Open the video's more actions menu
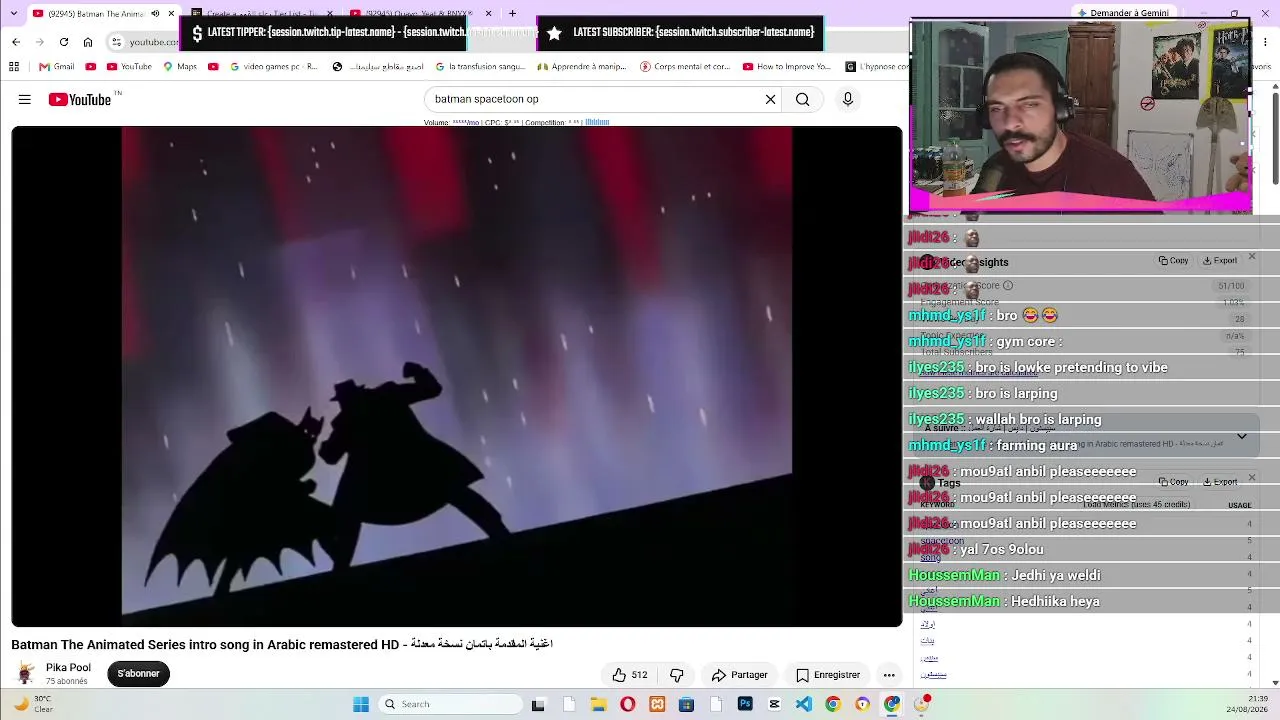This screenshot has width=1280, height=720. click(889, 675)
